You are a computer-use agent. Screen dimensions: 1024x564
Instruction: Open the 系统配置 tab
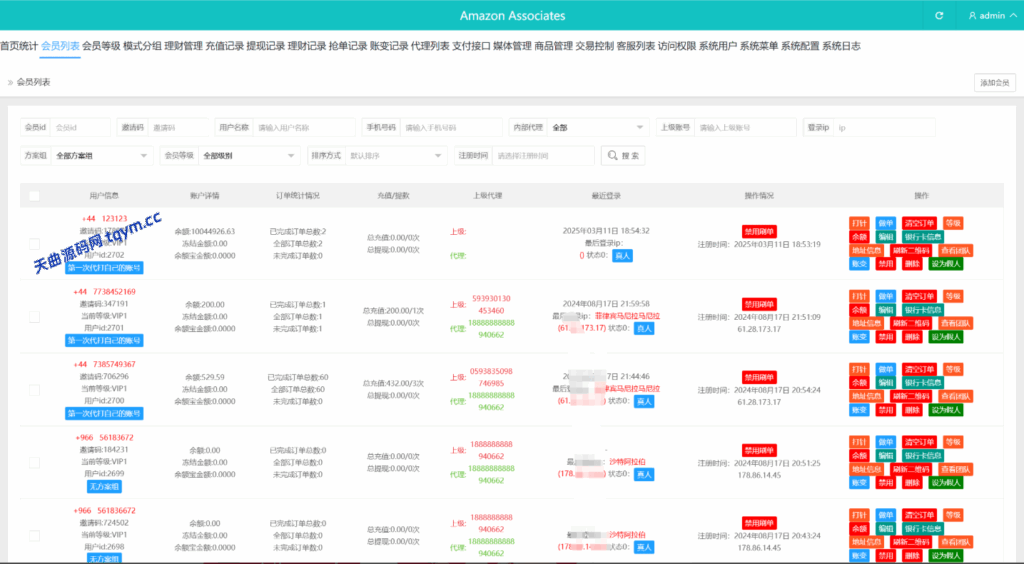pyautogui.click(x=800, y=46)
